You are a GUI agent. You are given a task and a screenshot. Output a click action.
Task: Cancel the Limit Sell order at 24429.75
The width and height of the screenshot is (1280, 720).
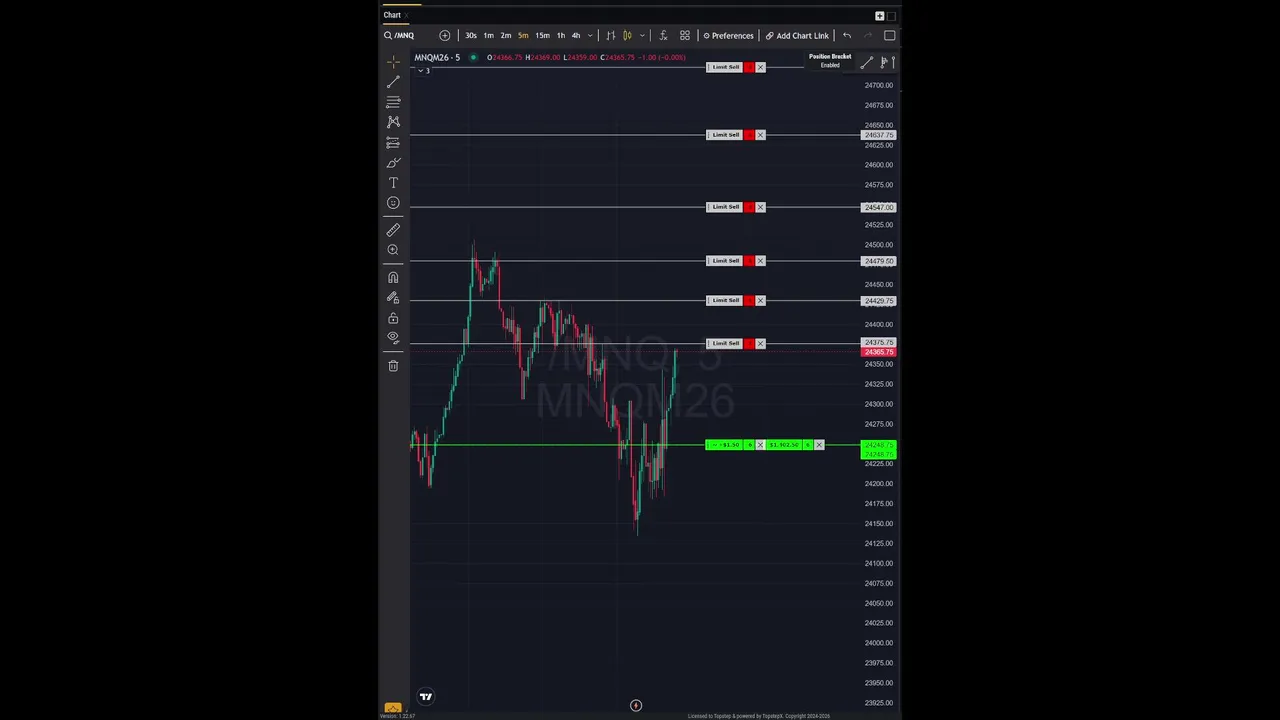tap(760, 301)
